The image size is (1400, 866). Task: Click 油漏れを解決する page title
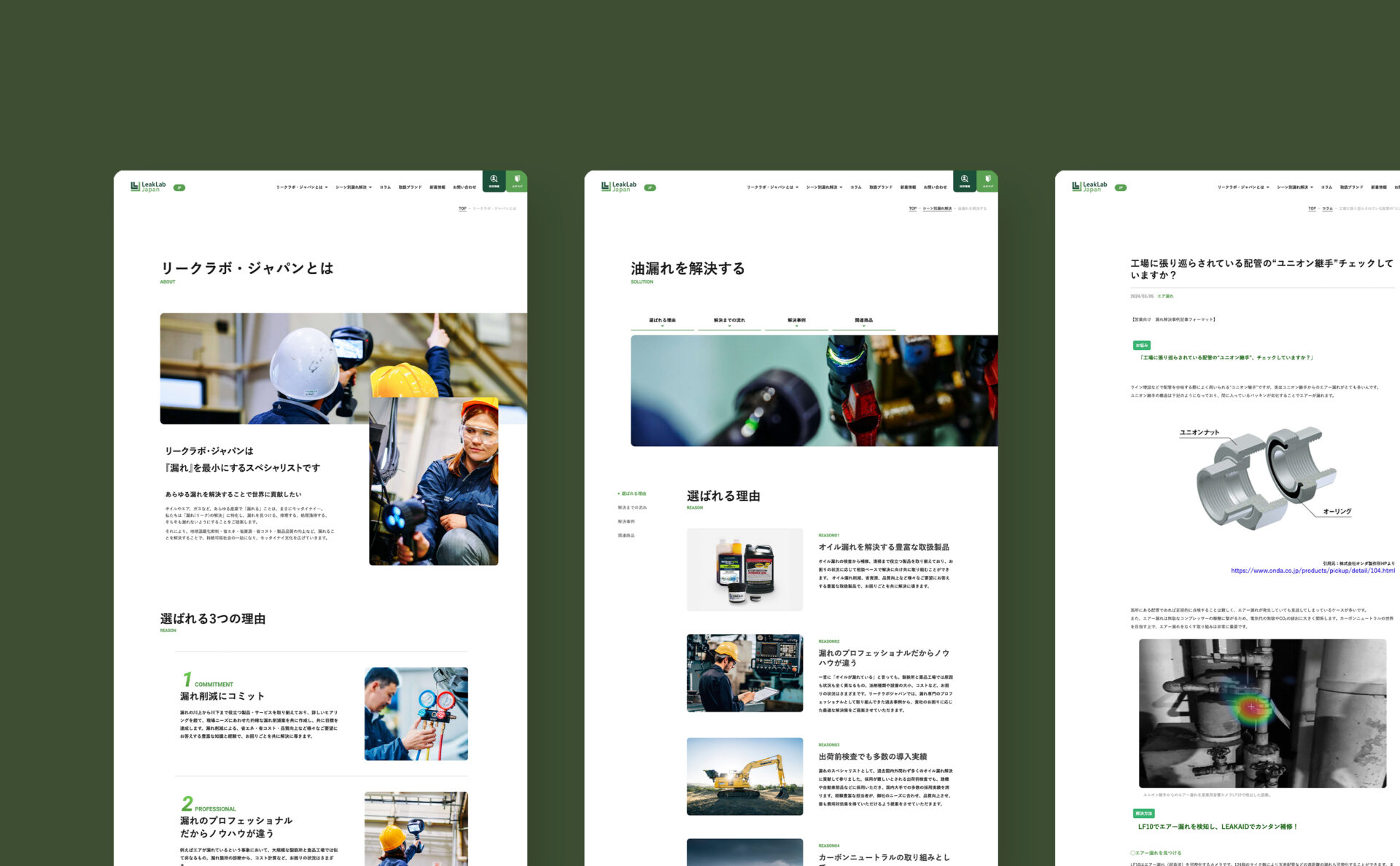pos(688,268)
